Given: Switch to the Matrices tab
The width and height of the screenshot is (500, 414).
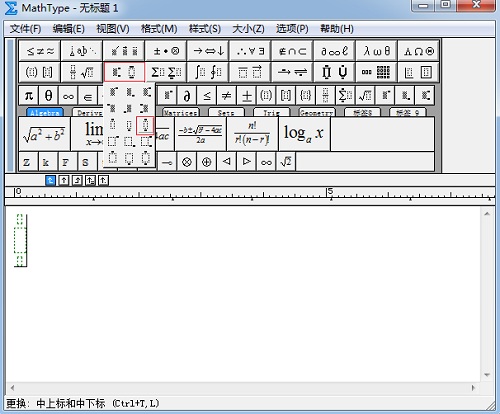Looking at the screenshot, I should (x=181, y=113).
